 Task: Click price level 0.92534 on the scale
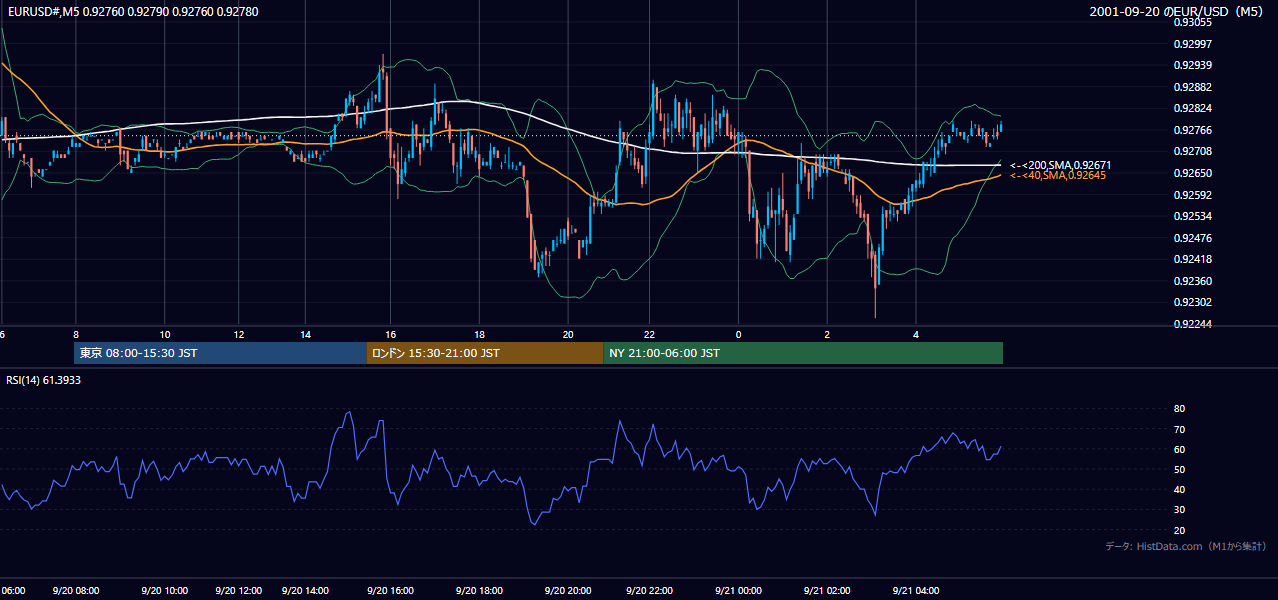(1192, 216)
